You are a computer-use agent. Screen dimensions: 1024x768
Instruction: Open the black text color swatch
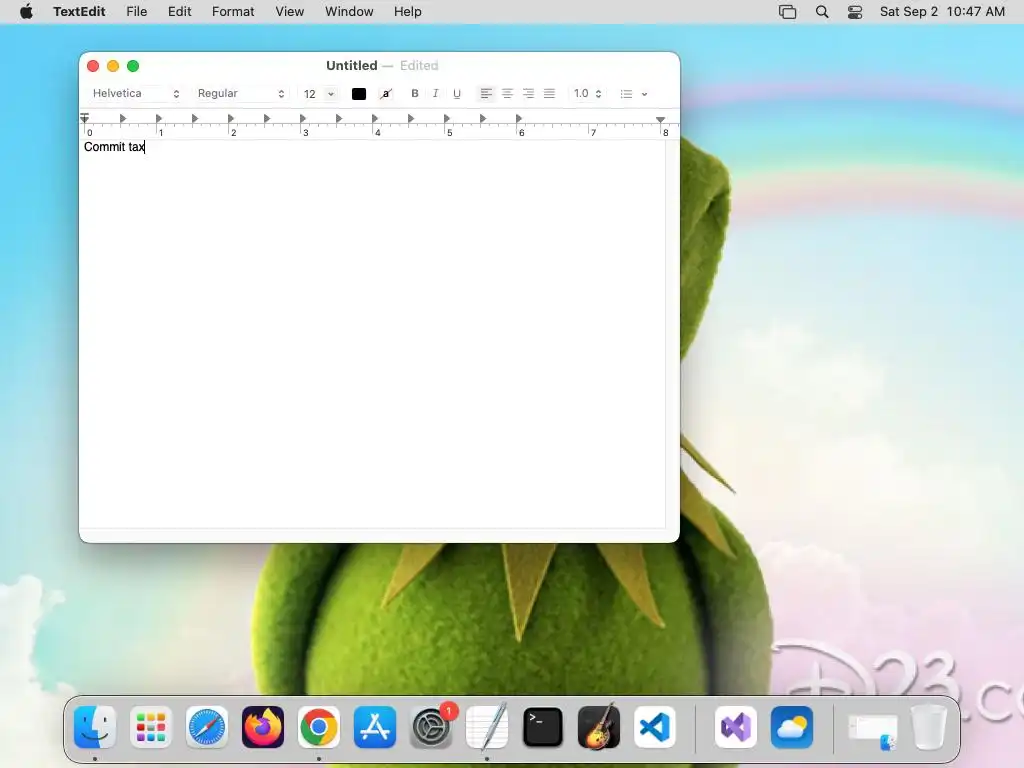[359, 93]
